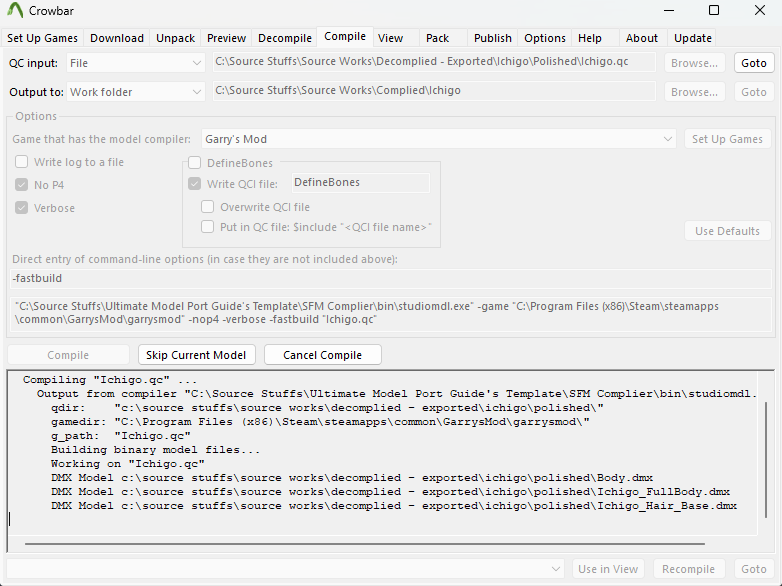Click Cancel Compile
This screenshot has width=782, height=586.
(323, 355)
